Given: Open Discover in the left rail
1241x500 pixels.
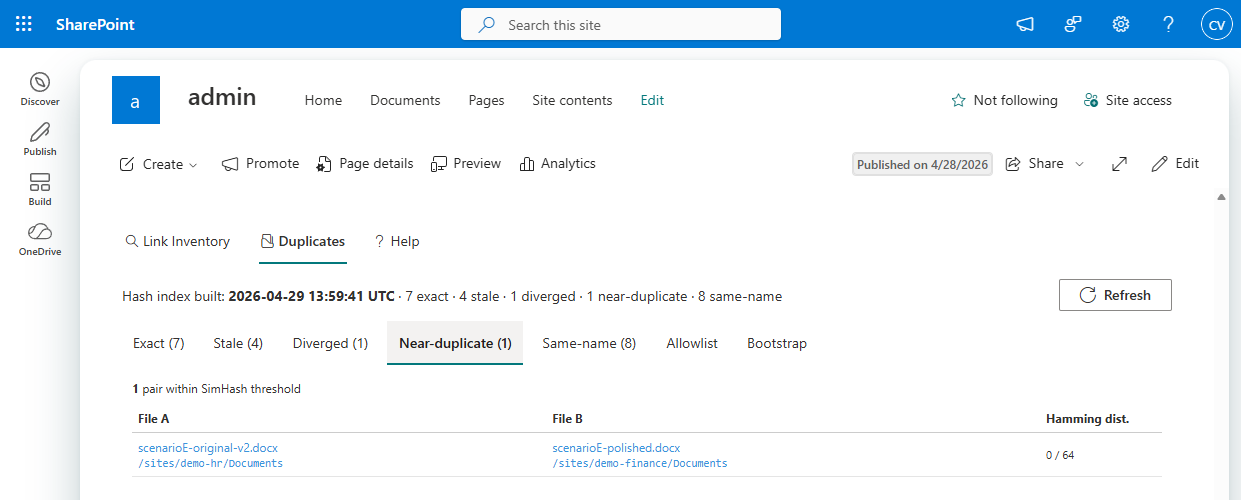Looking at the screenshot, I should coord(40,89).
